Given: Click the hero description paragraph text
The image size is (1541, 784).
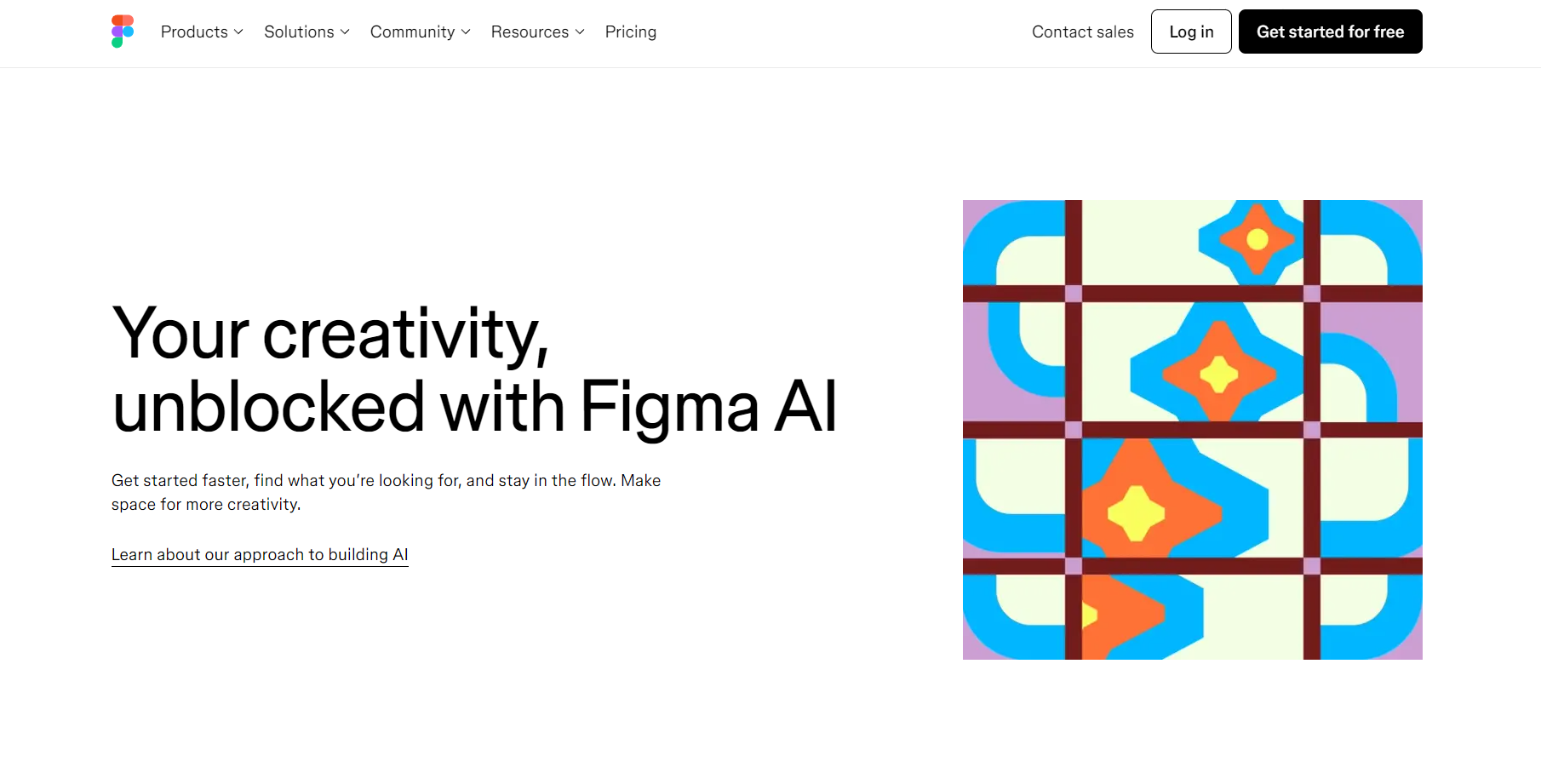Looking at the screenshot, I should tap(385, 492).
